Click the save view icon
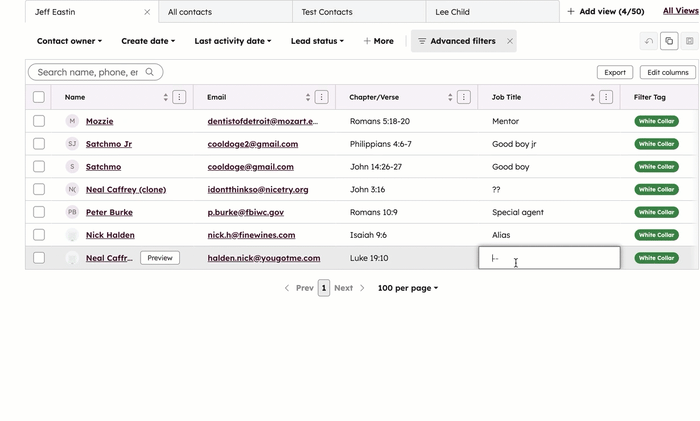The image size is (700, 421). (x=690, y=41)
